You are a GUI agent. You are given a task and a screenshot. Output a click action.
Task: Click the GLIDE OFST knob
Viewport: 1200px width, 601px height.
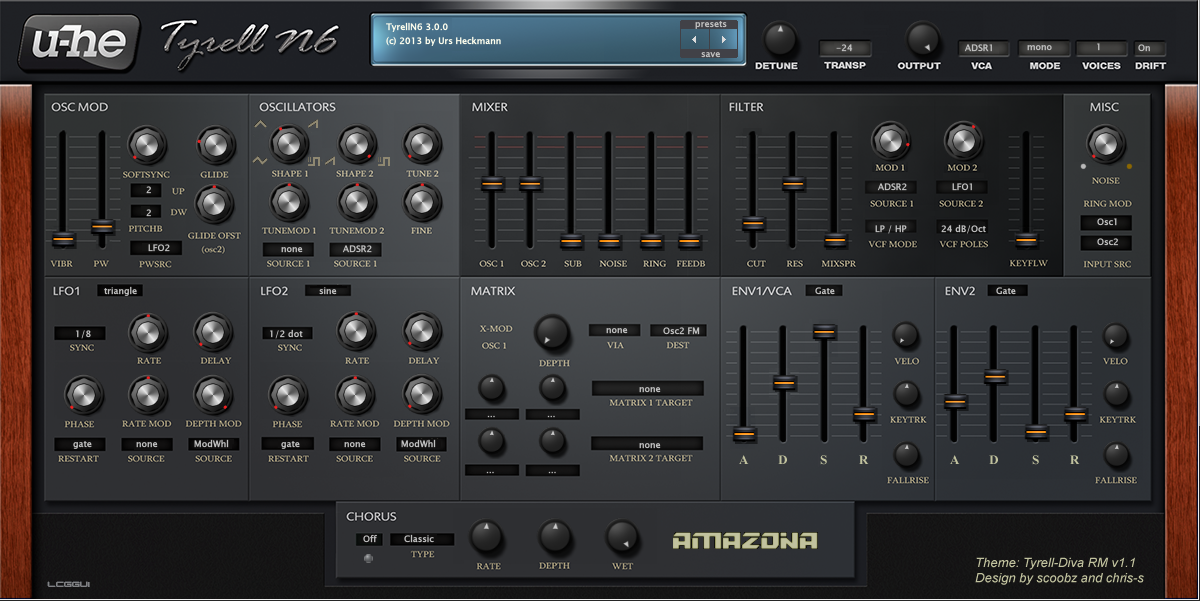tap(214, 205)
